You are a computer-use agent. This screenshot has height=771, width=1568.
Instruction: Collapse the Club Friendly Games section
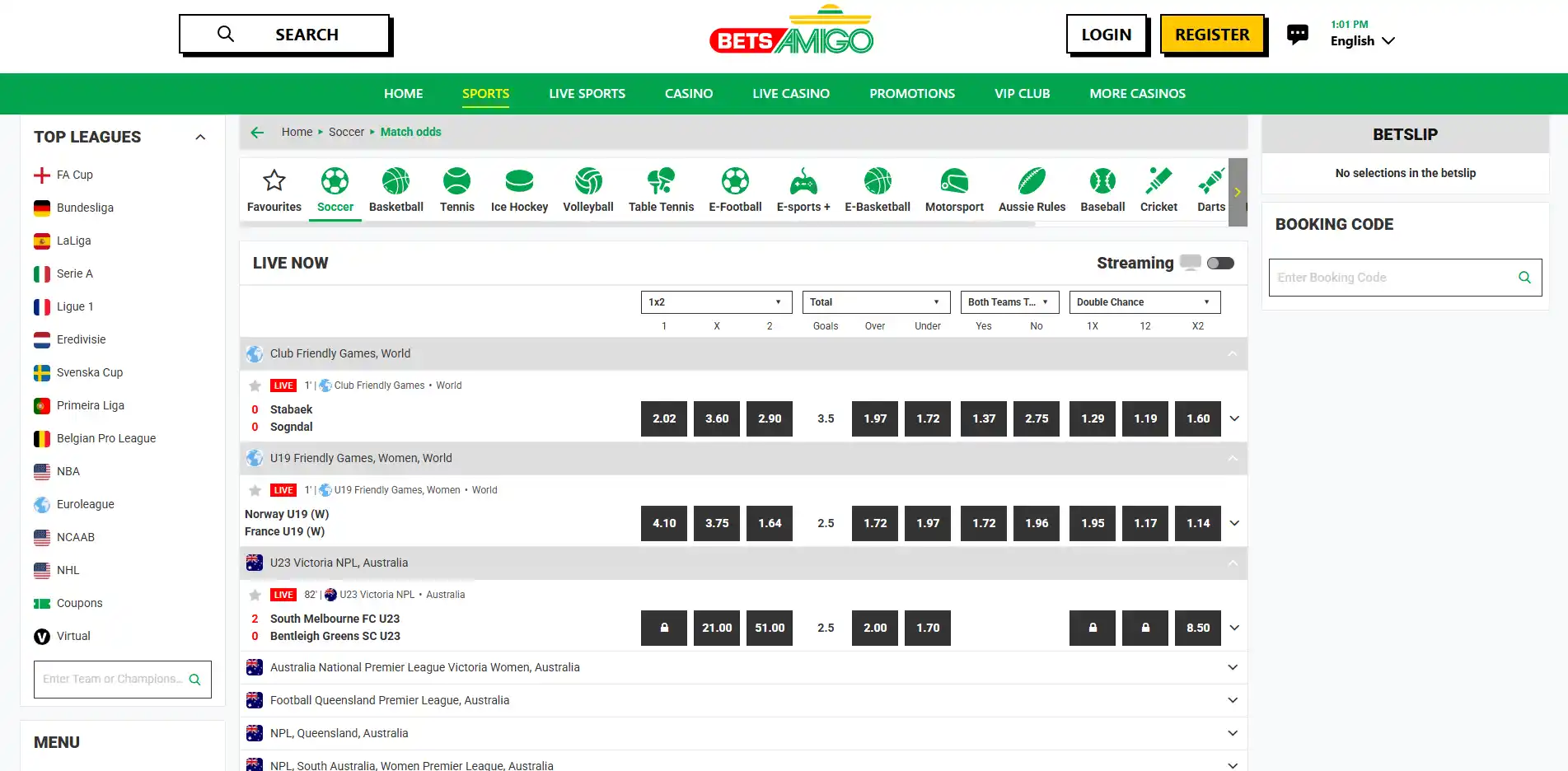point(1233,354)
